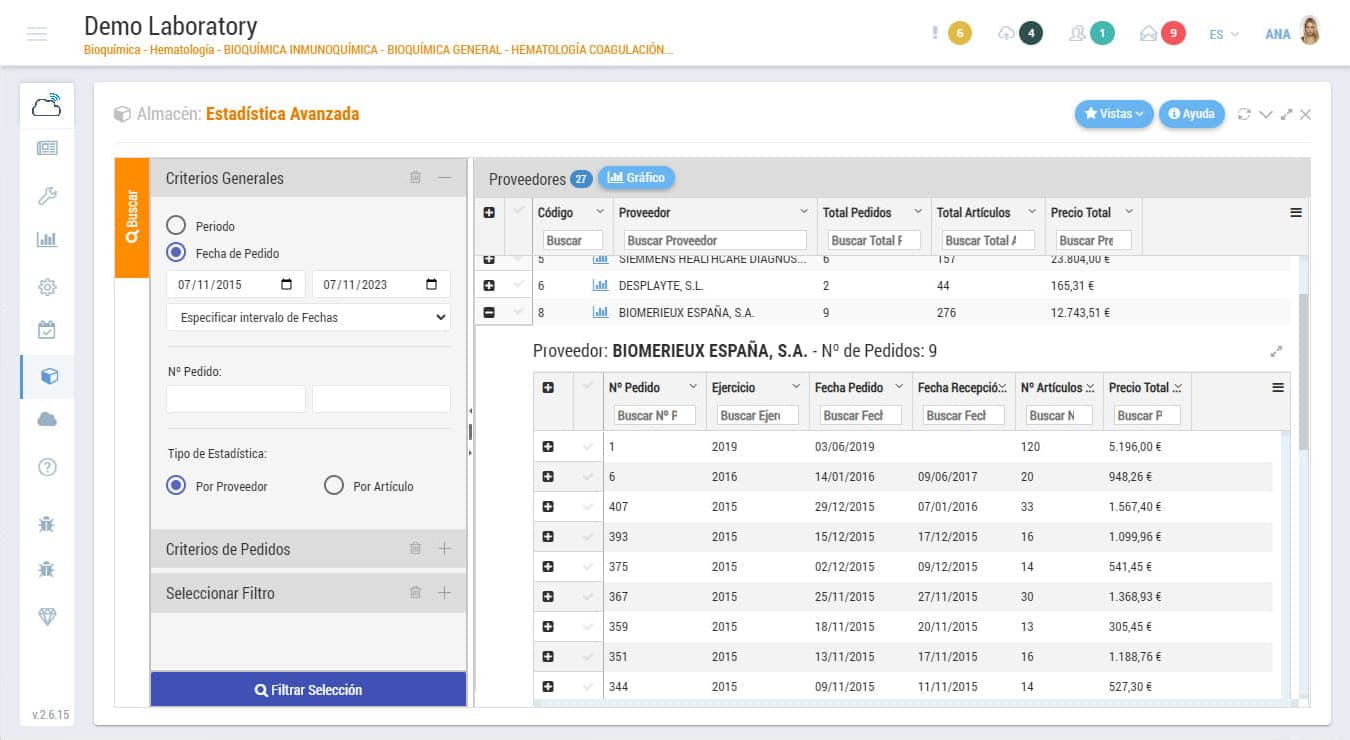The width and height of the screenshot is (1350, 740).
Task: Select the Fecha de Pedido radio button
Action: coord(176,253)
